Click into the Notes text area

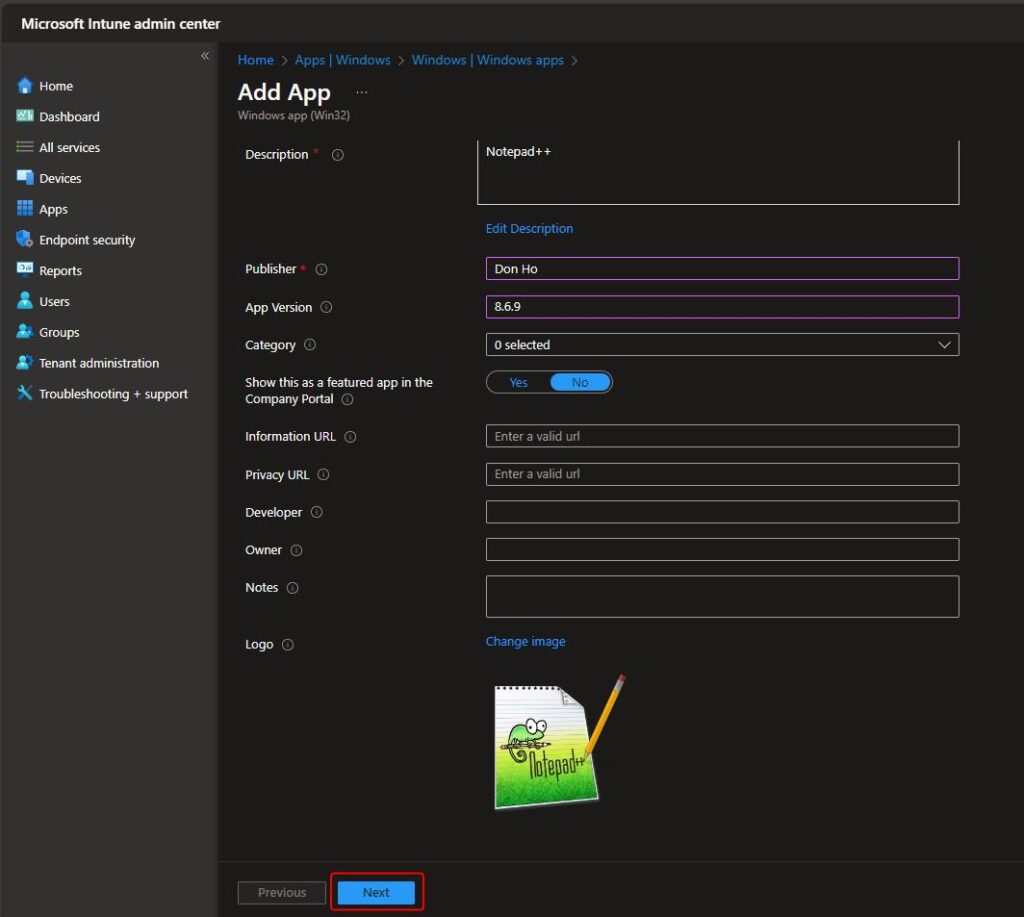(x=722, y=596)
